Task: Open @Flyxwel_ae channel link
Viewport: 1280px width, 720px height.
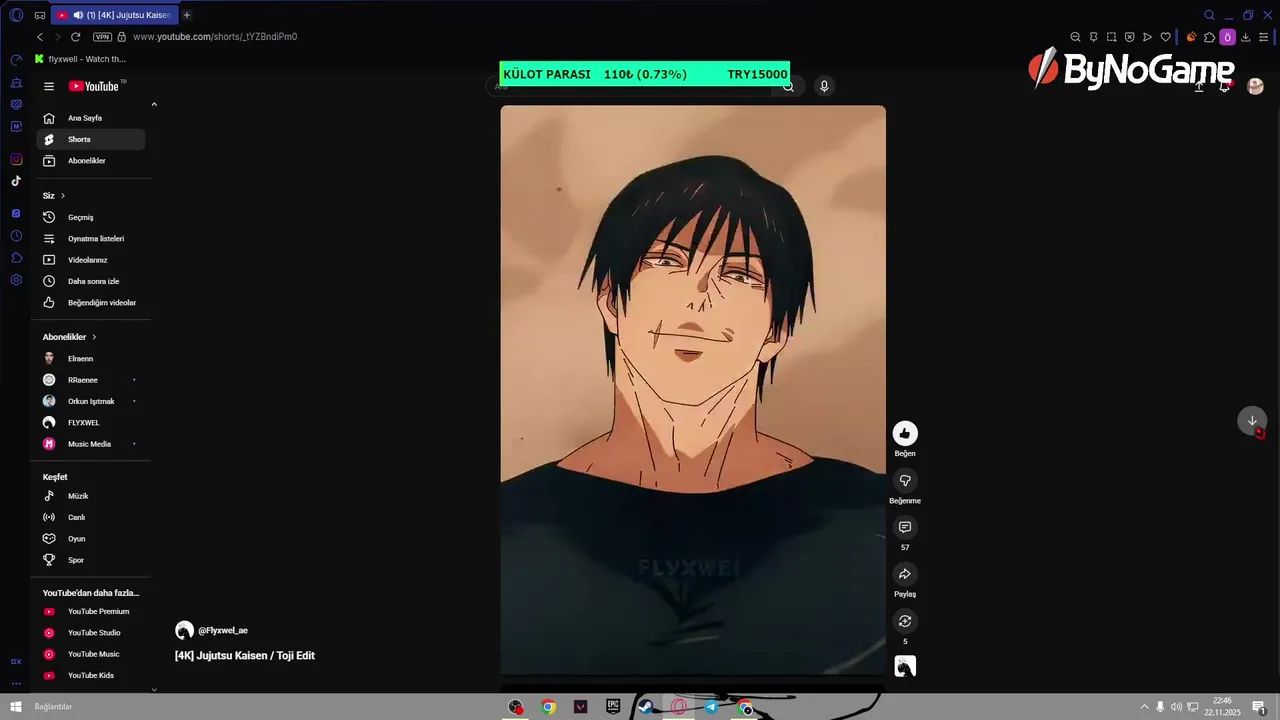Action: point(223,631)
